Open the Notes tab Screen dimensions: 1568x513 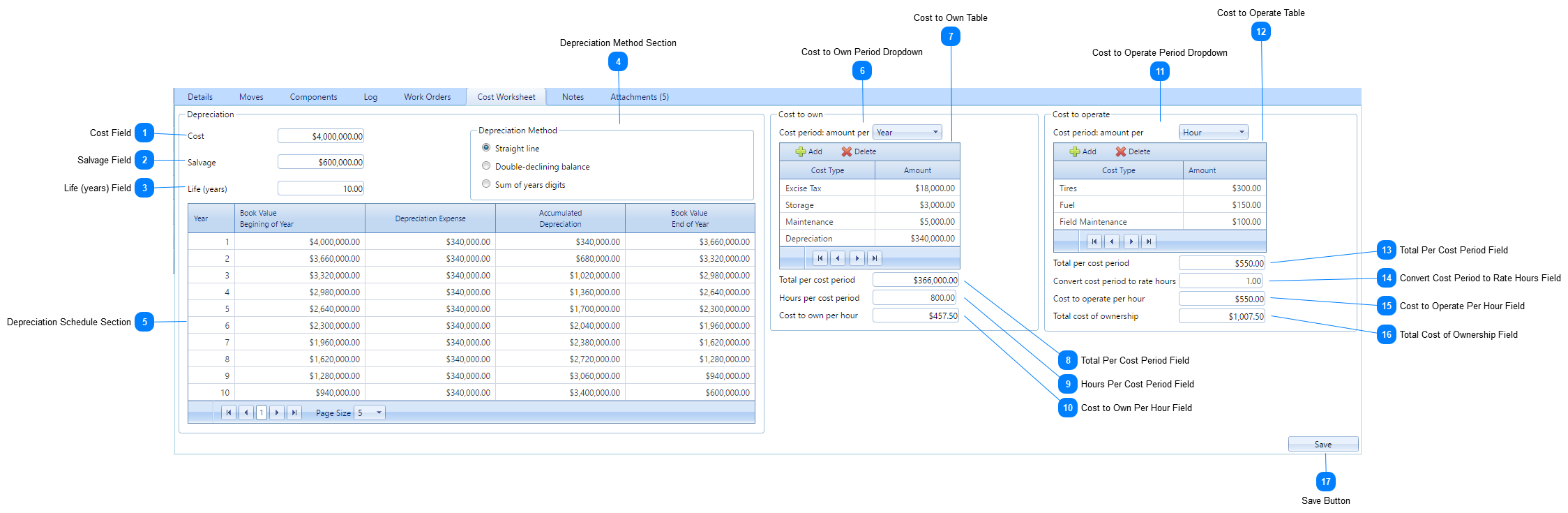pos(573,97)
